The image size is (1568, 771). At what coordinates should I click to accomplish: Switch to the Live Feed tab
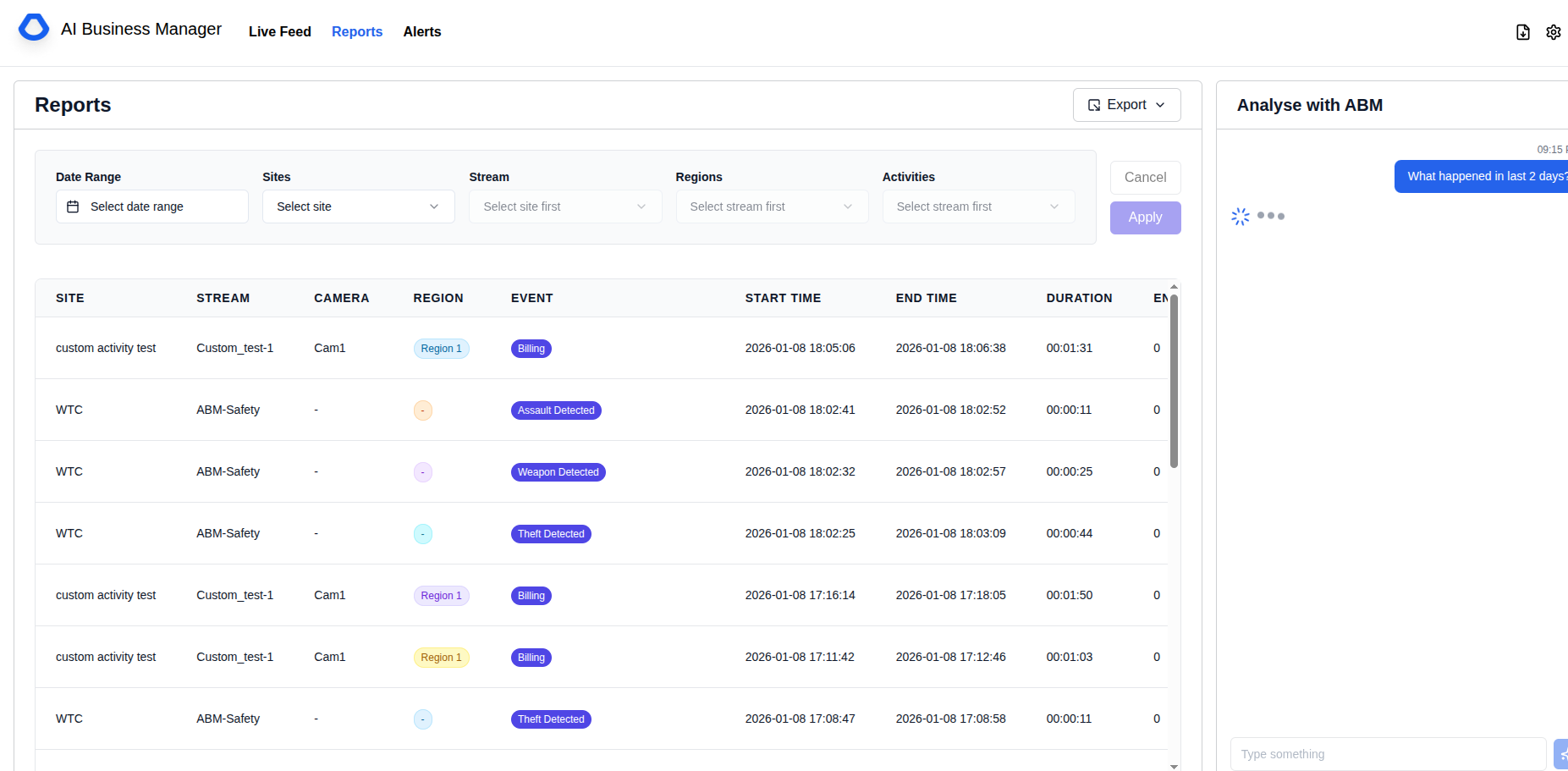click(279, 31)
